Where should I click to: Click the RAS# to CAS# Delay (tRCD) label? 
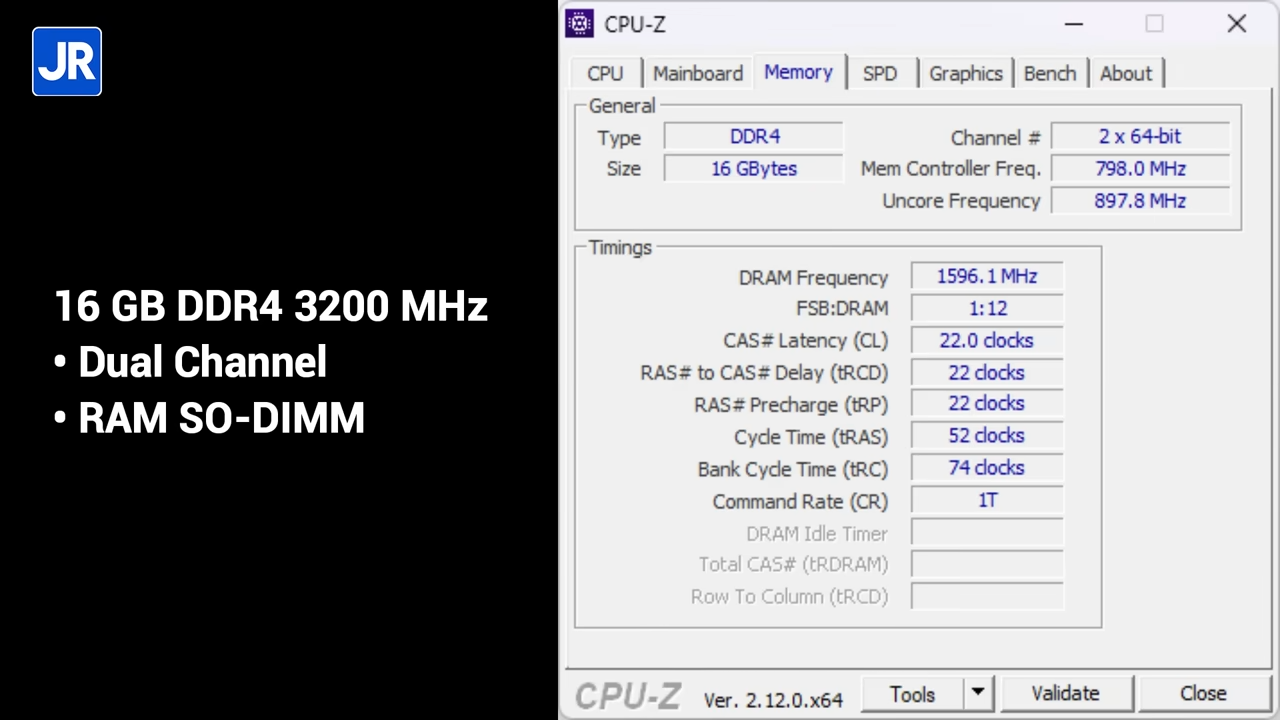(x=764, y=373)
